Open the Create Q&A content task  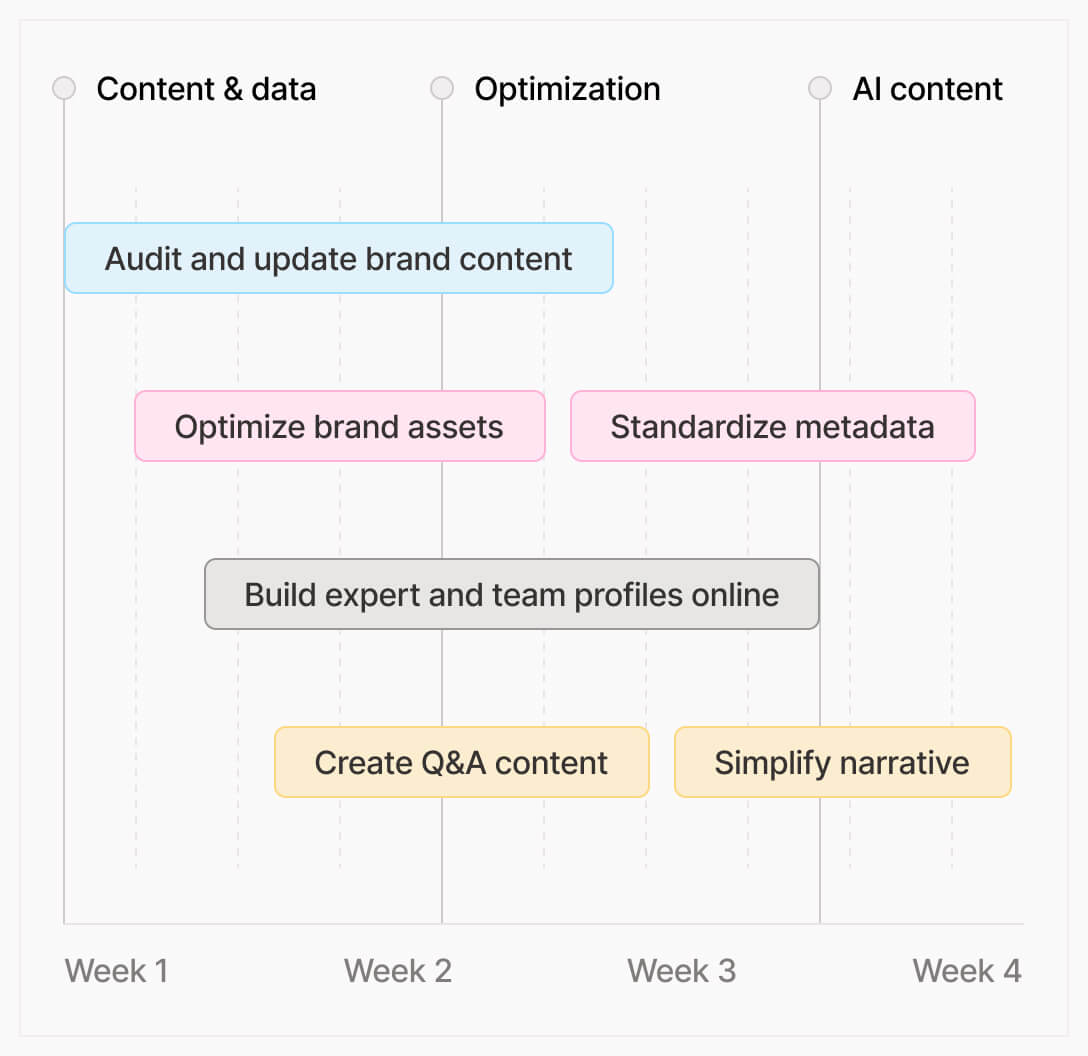461,763
